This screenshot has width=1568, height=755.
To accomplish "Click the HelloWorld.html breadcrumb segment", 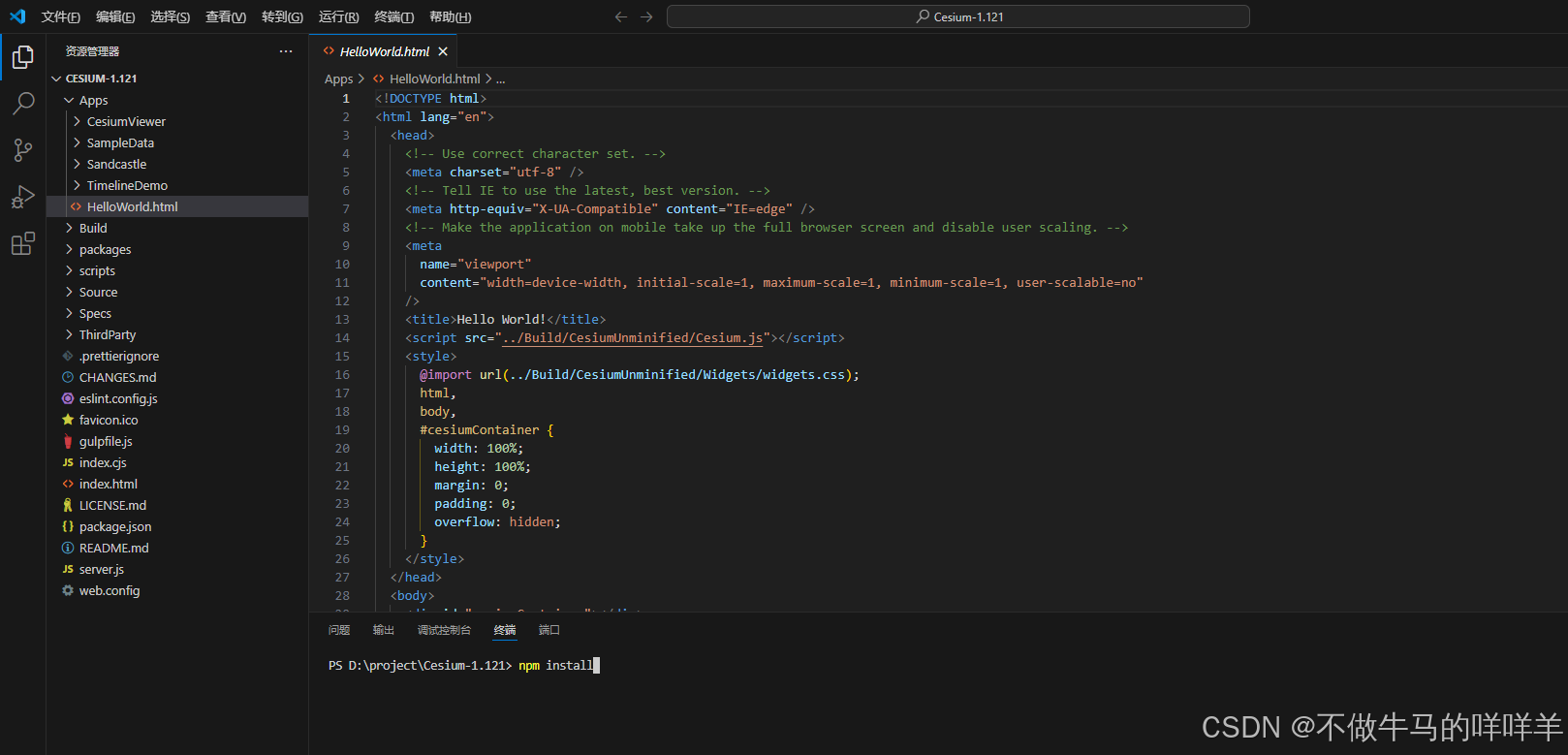I will (x=434, y=79).
